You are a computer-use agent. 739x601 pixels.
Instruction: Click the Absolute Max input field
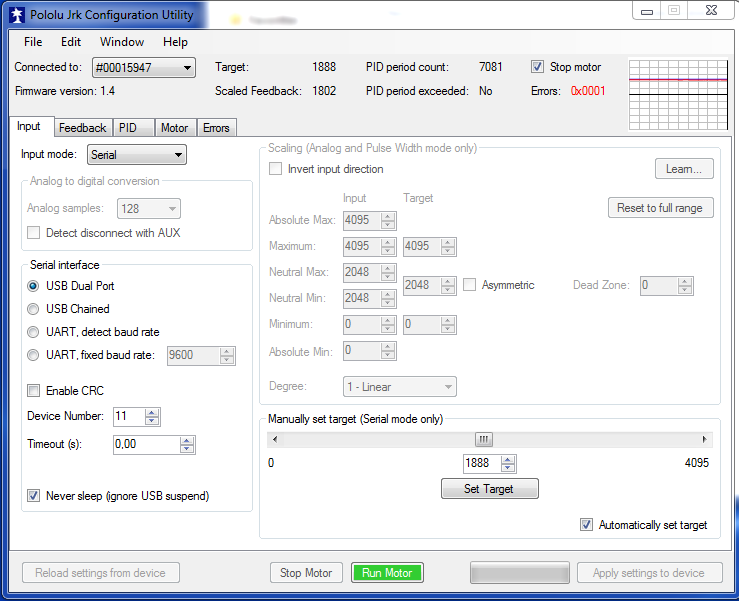click(362, 221)
